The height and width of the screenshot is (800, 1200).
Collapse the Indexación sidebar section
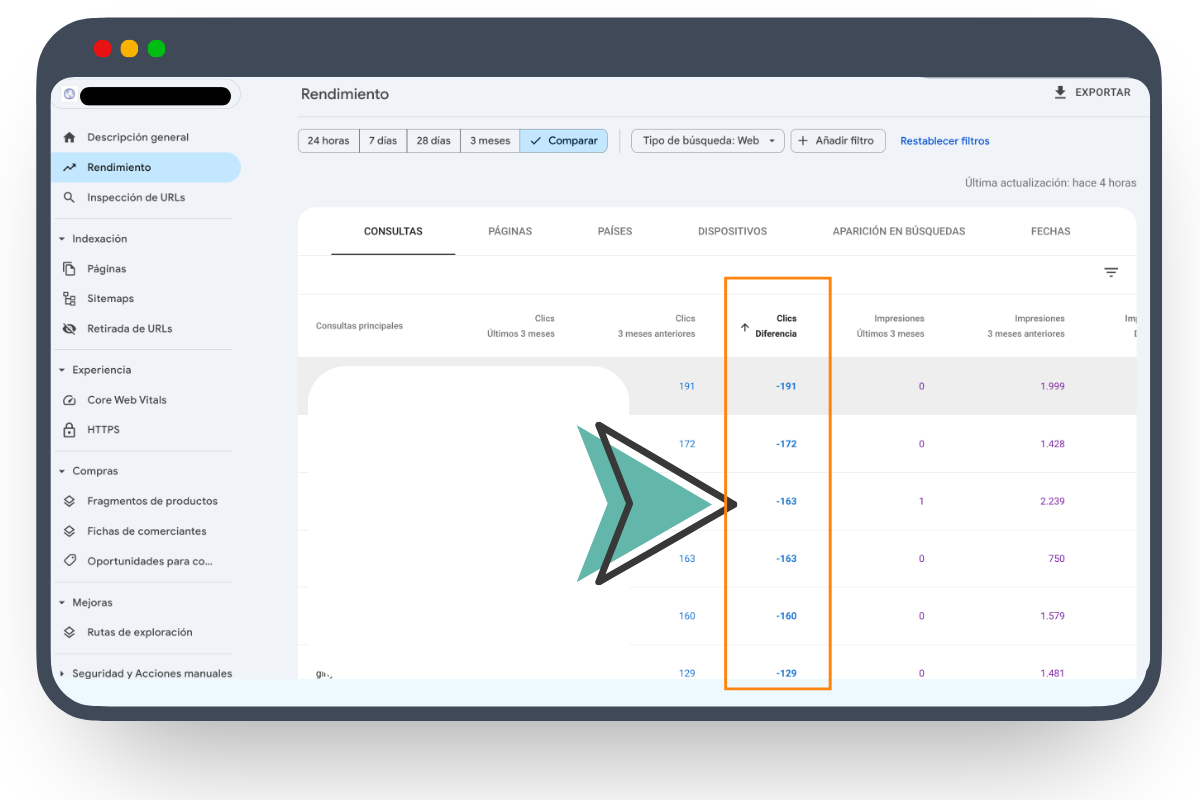pyautogui.click(x=62, y=239)
